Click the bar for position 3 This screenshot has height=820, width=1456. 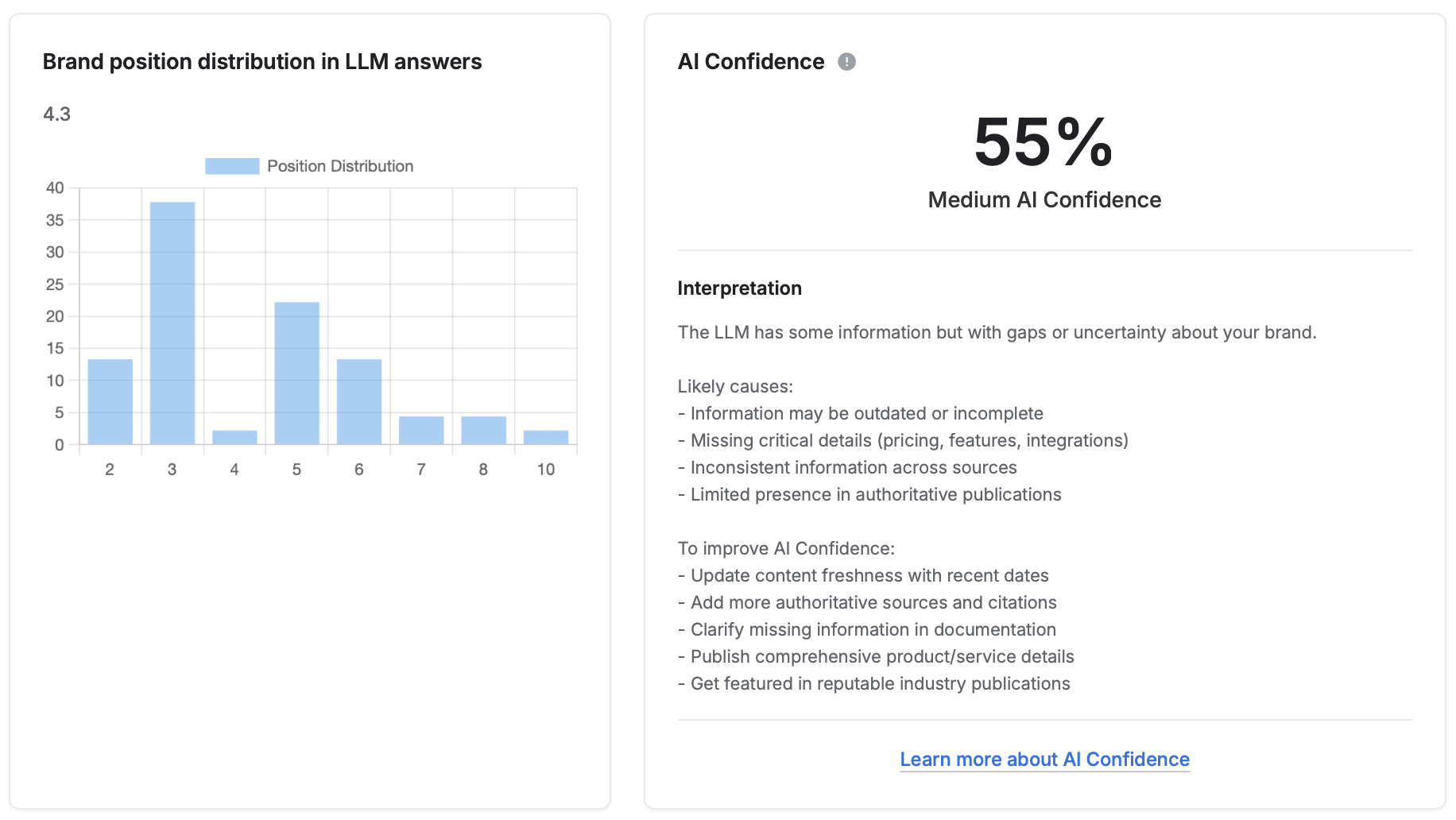coord(172,323)
